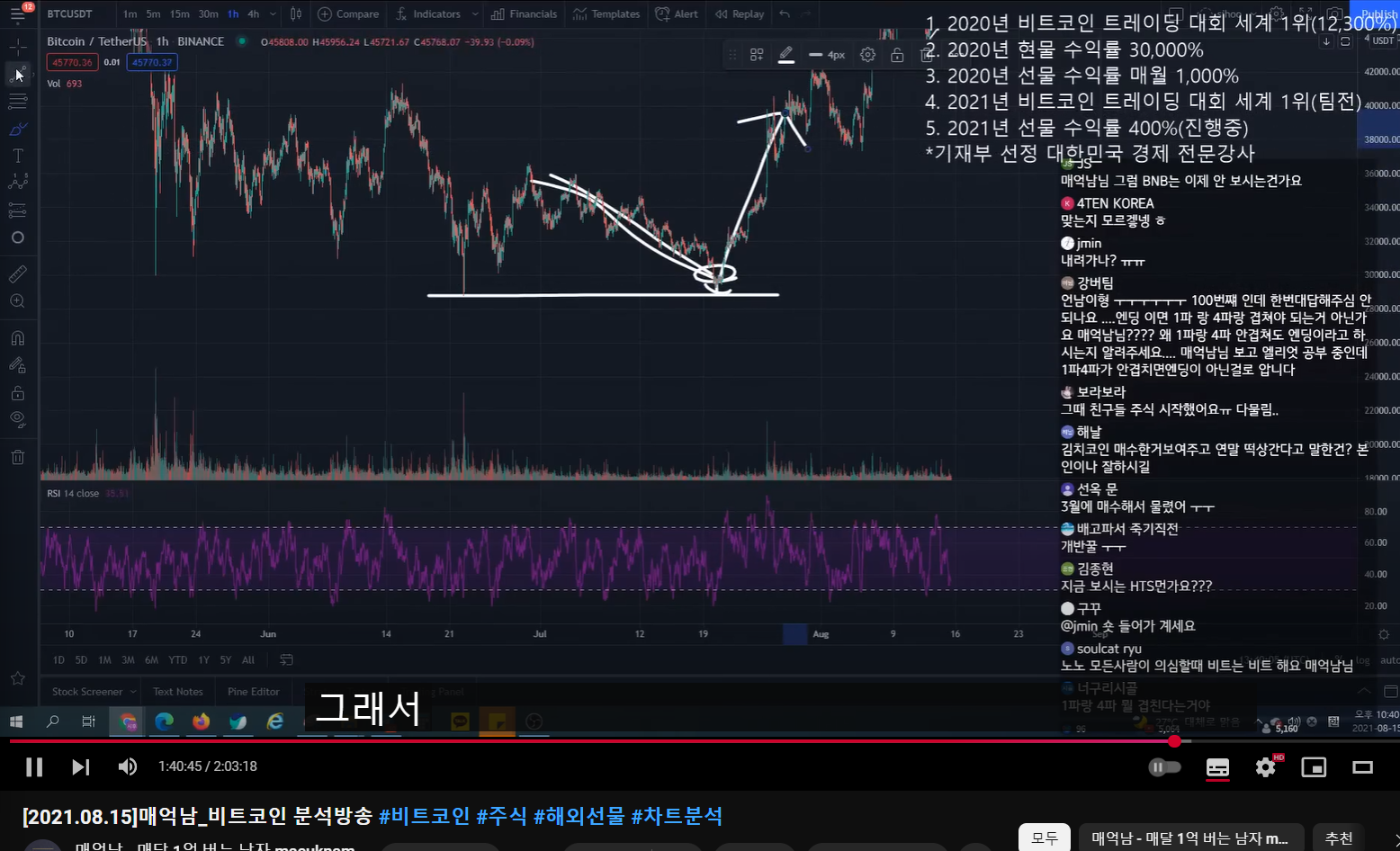
Task: Open the icons and shapes tool
Action: (x=17, y=237)
